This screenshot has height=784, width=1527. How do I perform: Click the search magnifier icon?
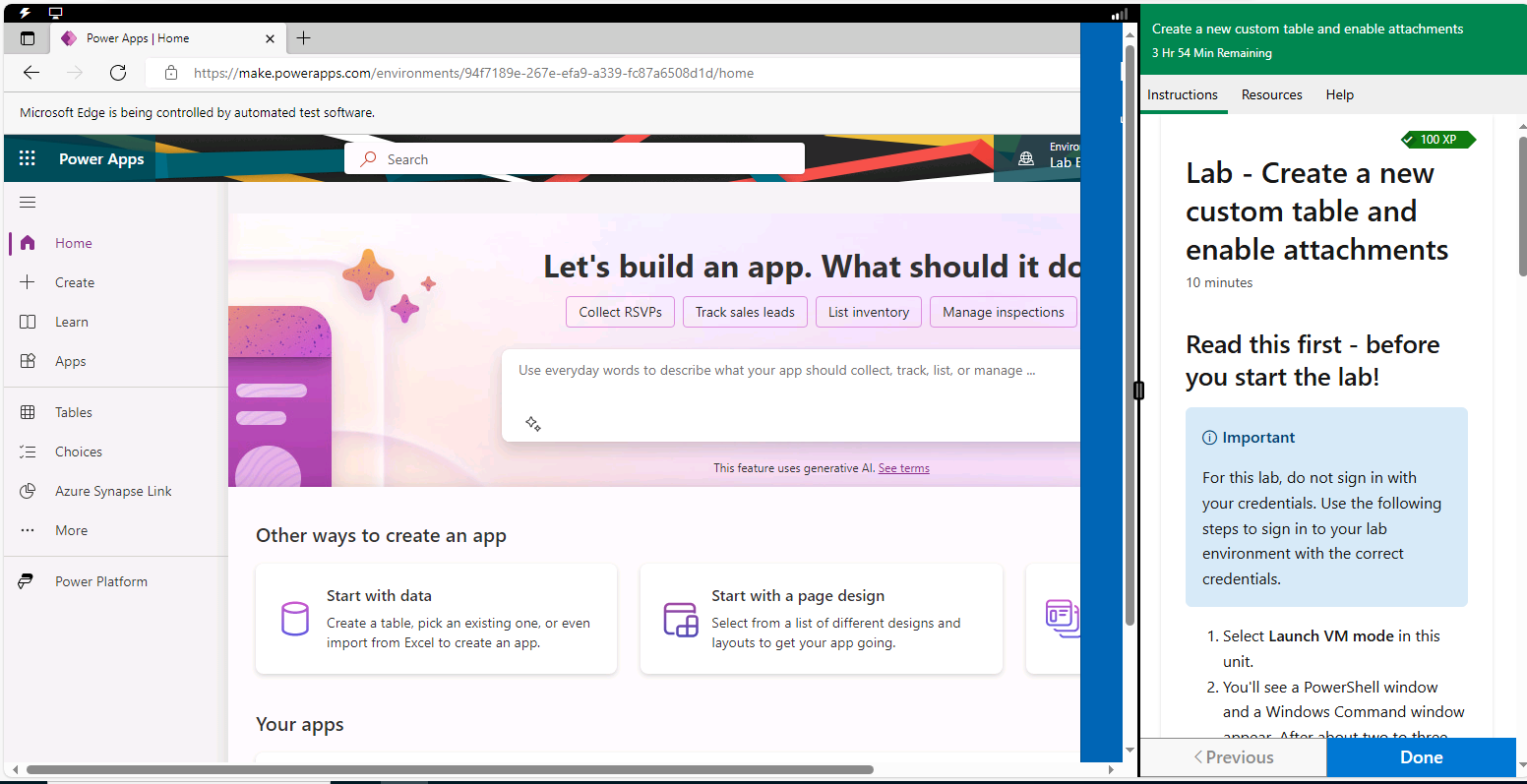pyautogui.click(x=369, y=159)
